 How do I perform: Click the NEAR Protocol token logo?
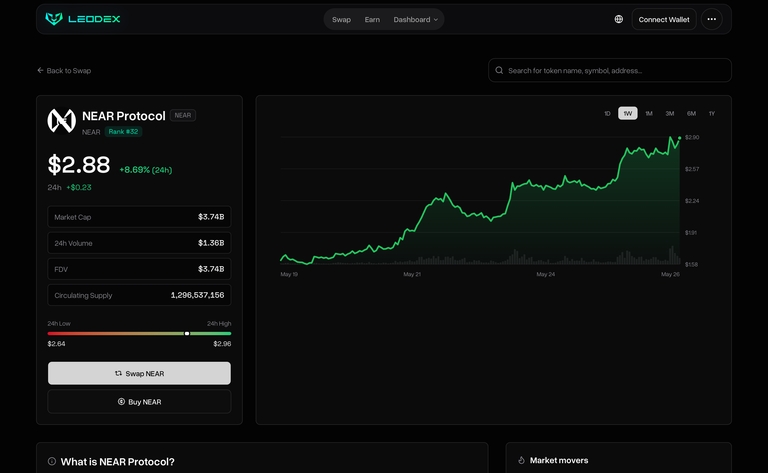(61, 120)
